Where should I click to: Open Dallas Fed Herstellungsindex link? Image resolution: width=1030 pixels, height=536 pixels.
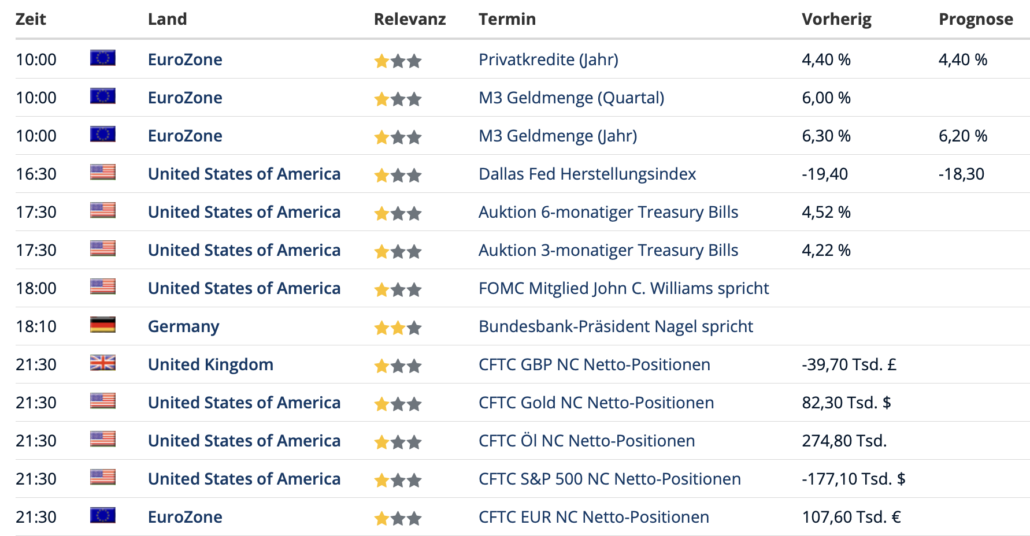tap(587, 174)
